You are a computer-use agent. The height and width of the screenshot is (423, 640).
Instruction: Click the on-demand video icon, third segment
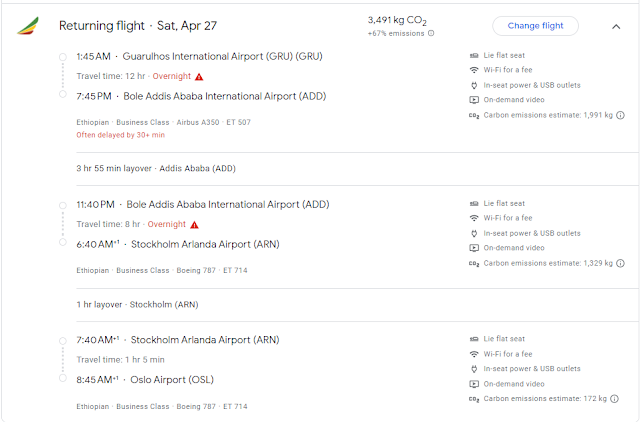(x=473, y=383)
